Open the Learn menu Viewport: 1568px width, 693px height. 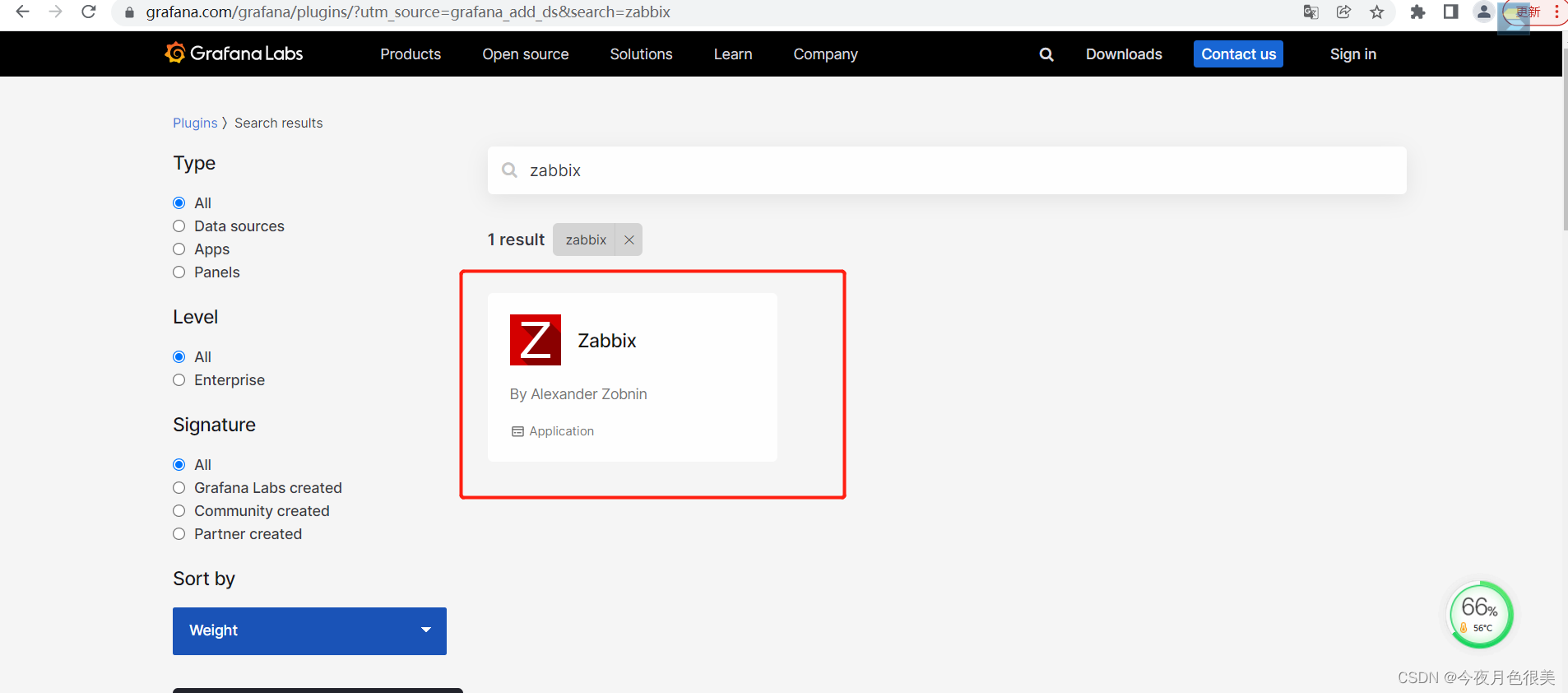[733, 54]
